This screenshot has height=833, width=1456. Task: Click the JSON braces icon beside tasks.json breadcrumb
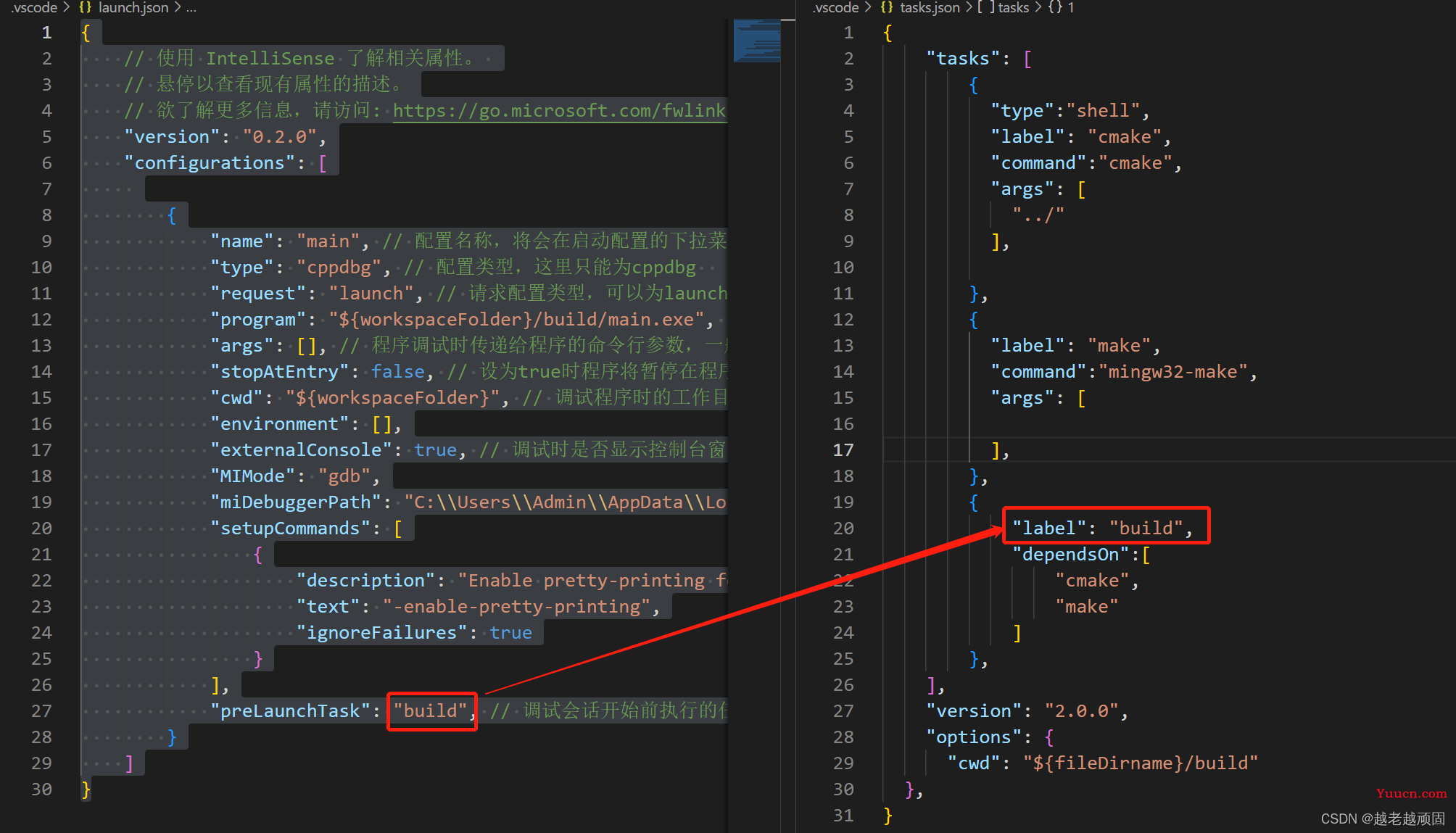click(887, 7)
